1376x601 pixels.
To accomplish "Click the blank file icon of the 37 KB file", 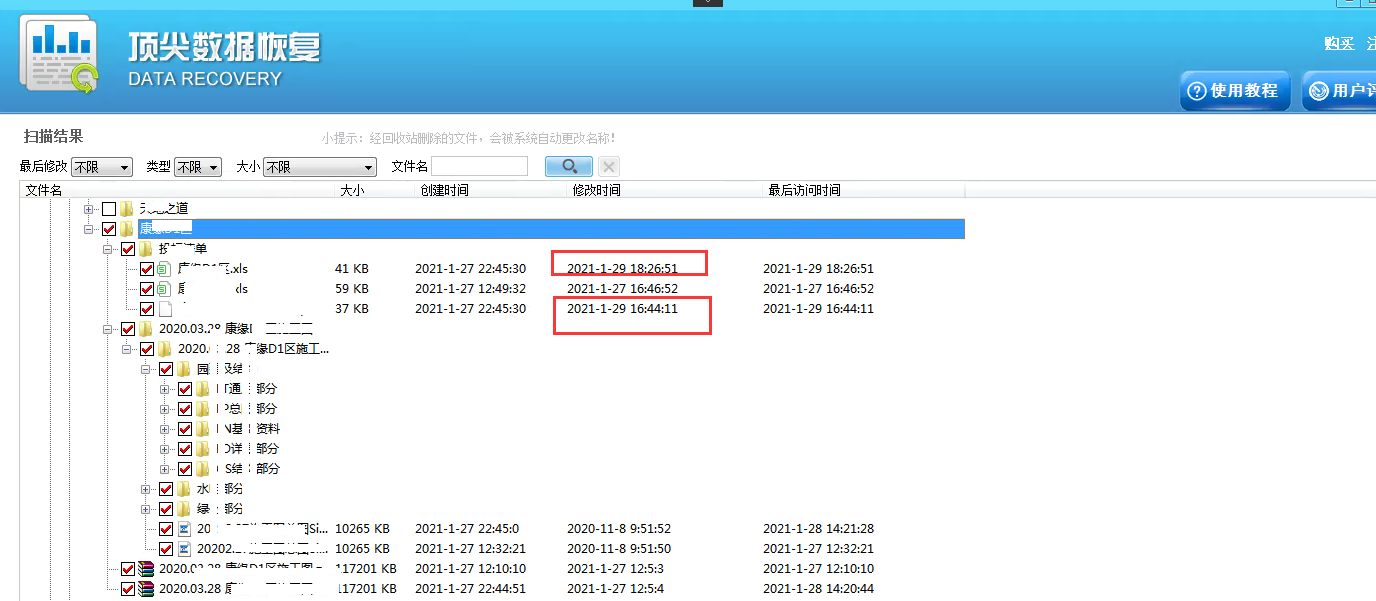I will click(x=165, y=309).
